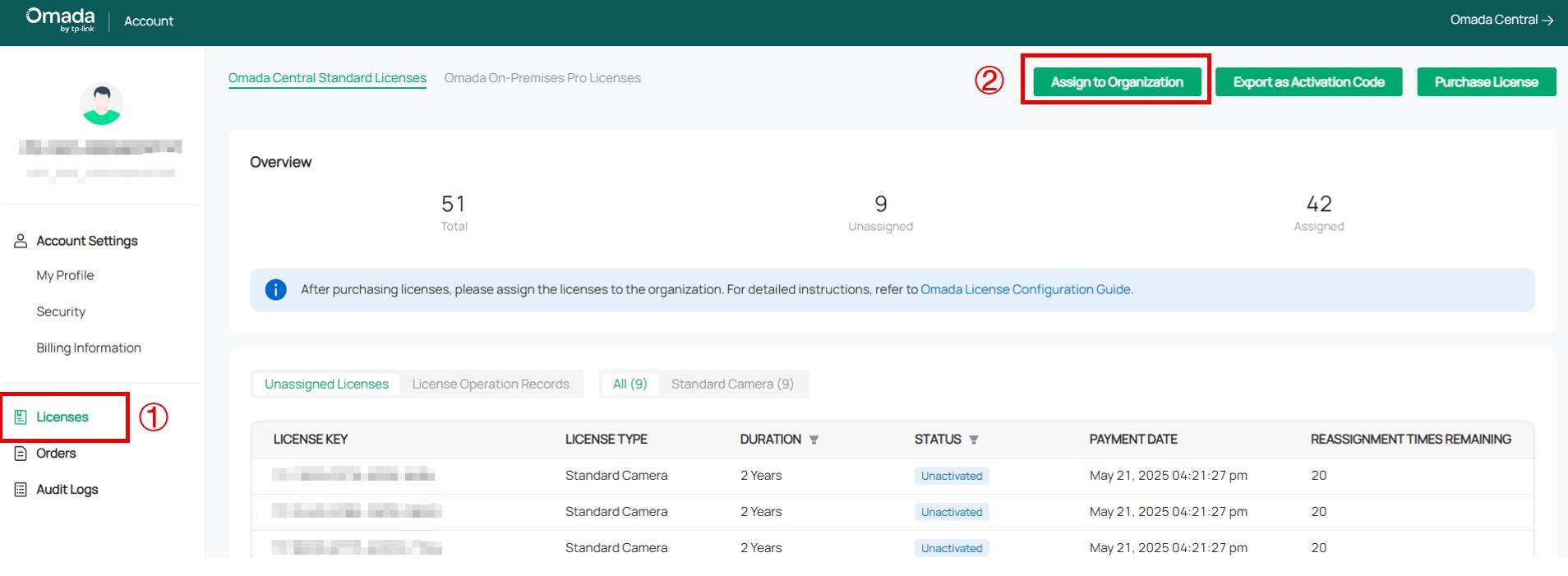Open Account Settings section
1568x576 pixels.
pyautogui.click(x=87, y=241)
